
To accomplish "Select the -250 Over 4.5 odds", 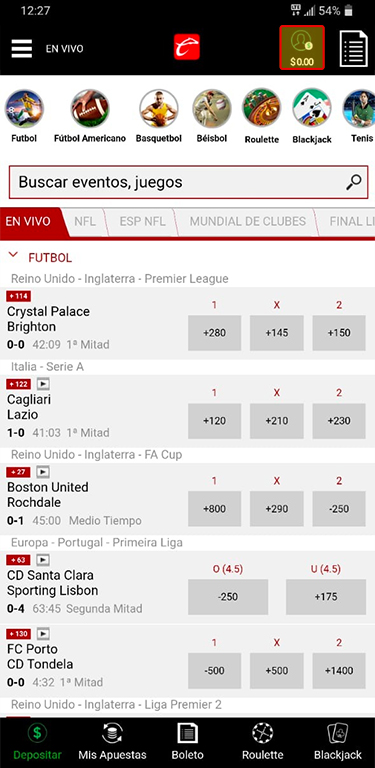I will [x=228, y=597].
